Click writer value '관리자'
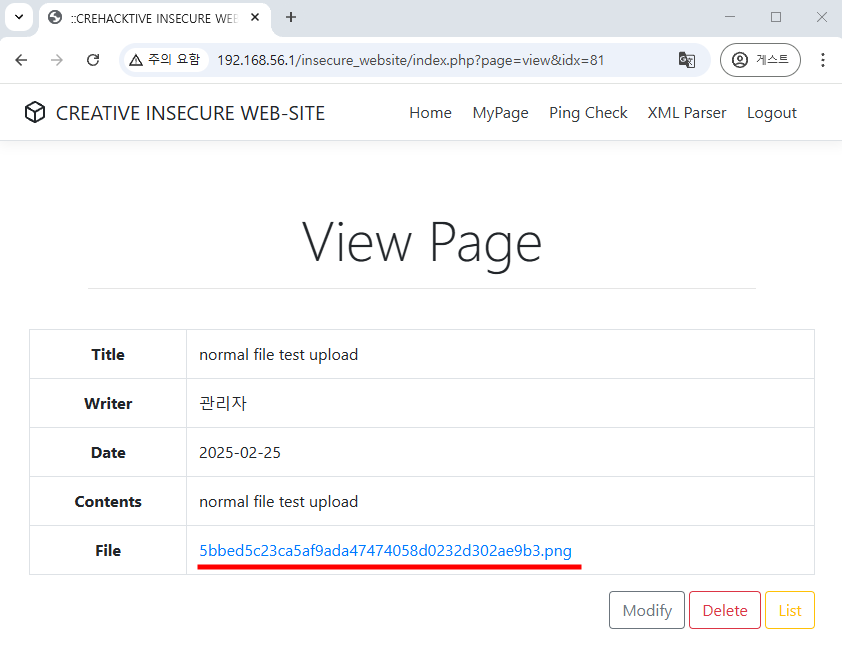Screen dimensions: 842x651 [223, 403]
